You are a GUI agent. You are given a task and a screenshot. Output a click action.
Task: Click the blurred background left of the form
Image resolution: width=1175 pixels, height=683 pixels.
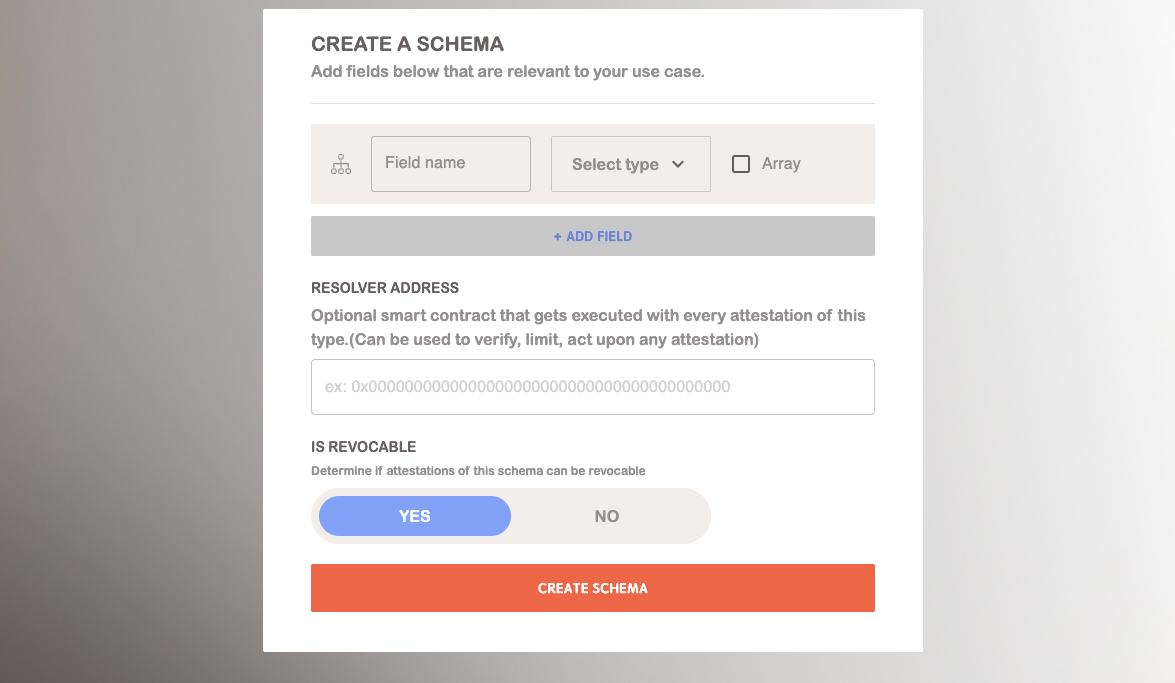pos(130,340)
